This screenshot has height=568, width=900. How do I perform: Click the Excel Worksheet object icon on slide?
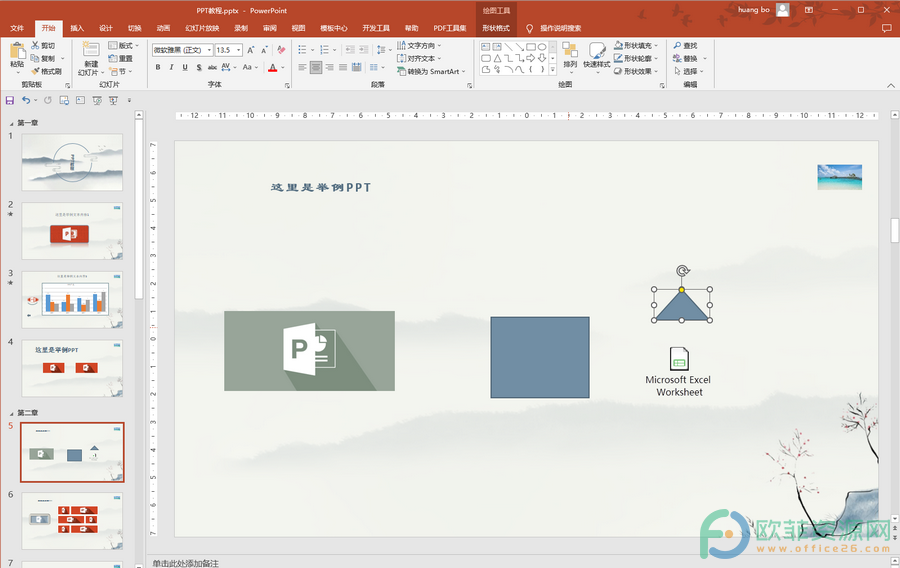pyautogui.click(x=679, y=359)
